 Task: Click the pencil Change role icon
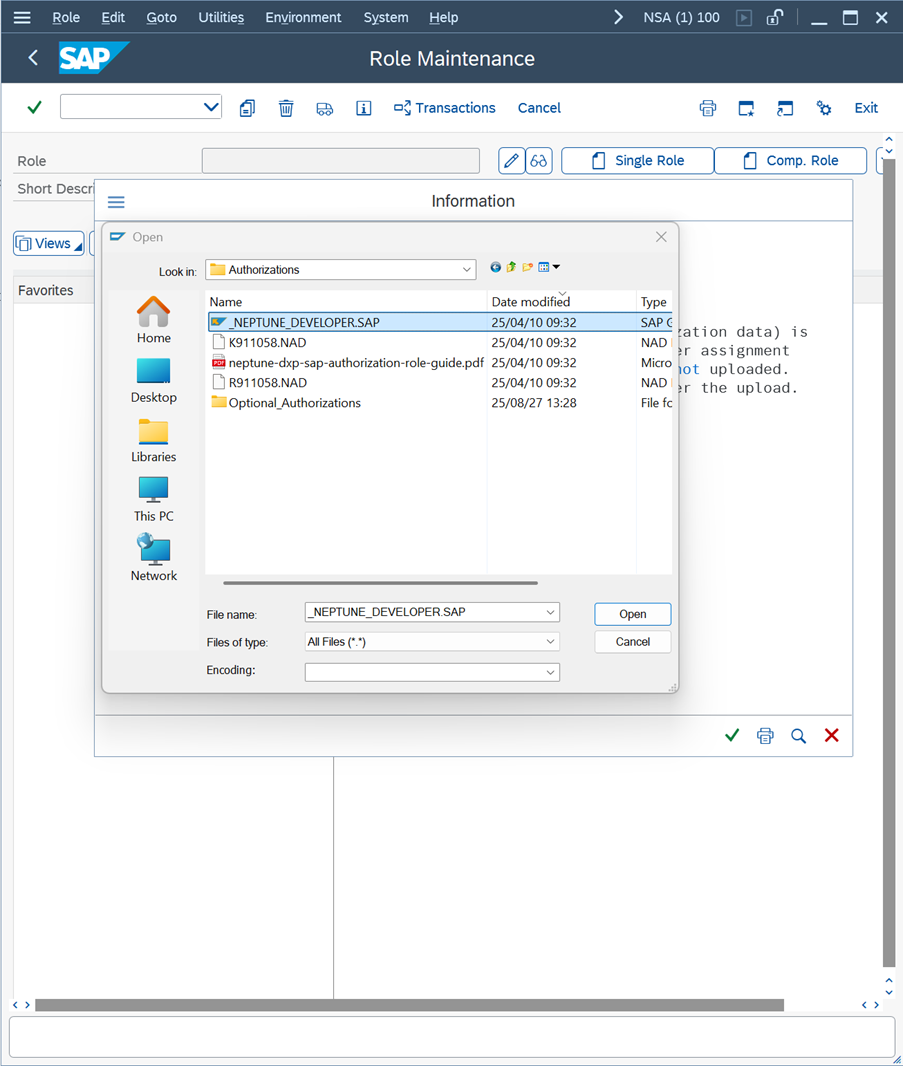click(511, 161)
